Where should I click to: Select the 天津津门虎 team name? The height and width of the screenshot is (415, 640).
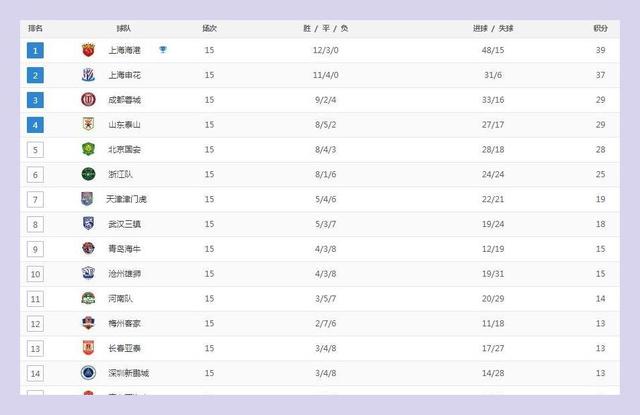click(127, 199)
